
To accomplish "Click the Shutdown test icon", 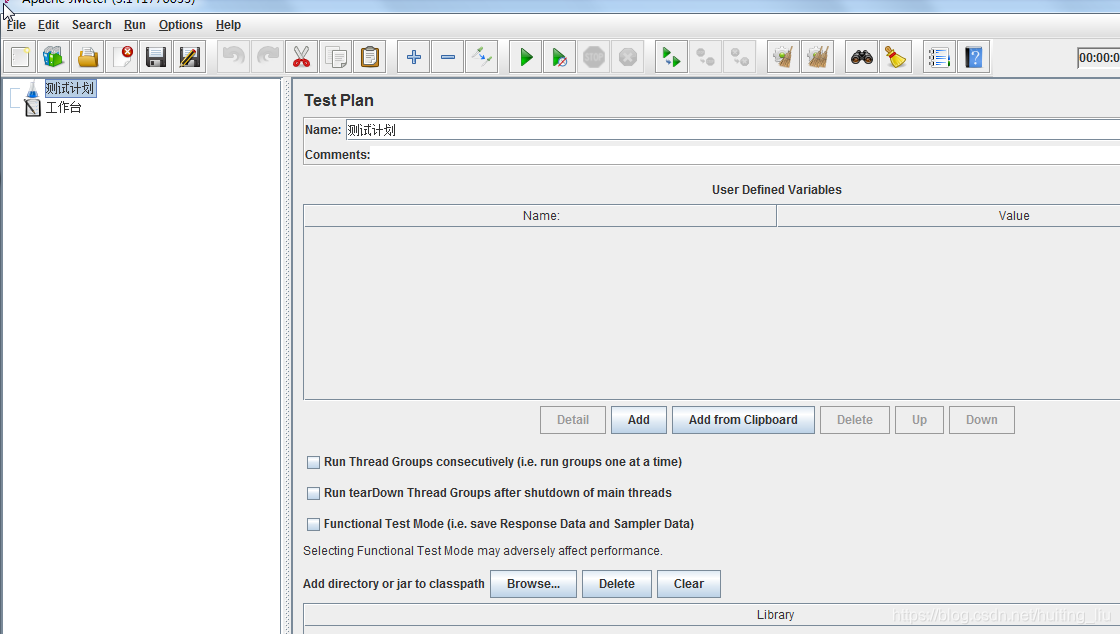I will click(628, 57).
